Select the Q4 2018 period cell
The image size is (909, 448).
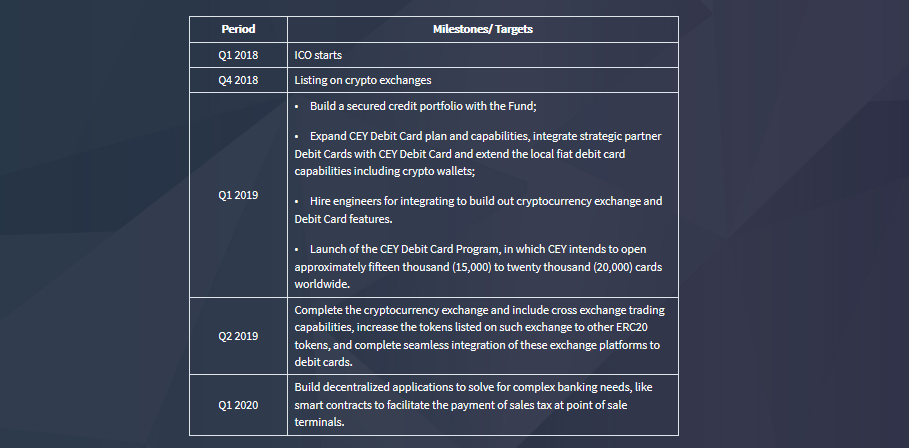238,80
